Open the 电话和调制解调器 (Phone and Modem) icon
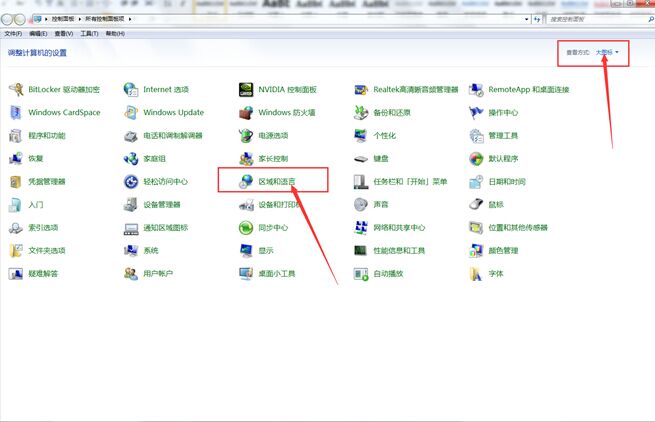 [x=131, y=135]
